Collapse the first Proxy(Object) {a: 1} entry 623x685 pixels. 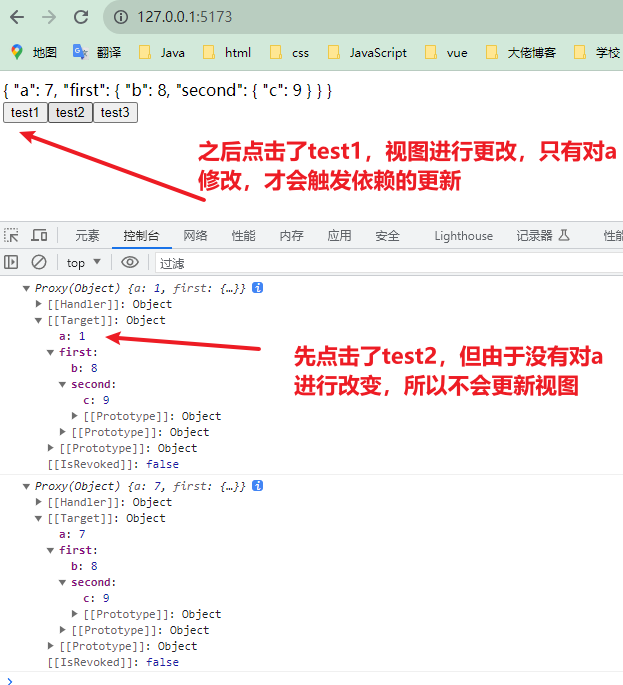(x=26, y=288)
